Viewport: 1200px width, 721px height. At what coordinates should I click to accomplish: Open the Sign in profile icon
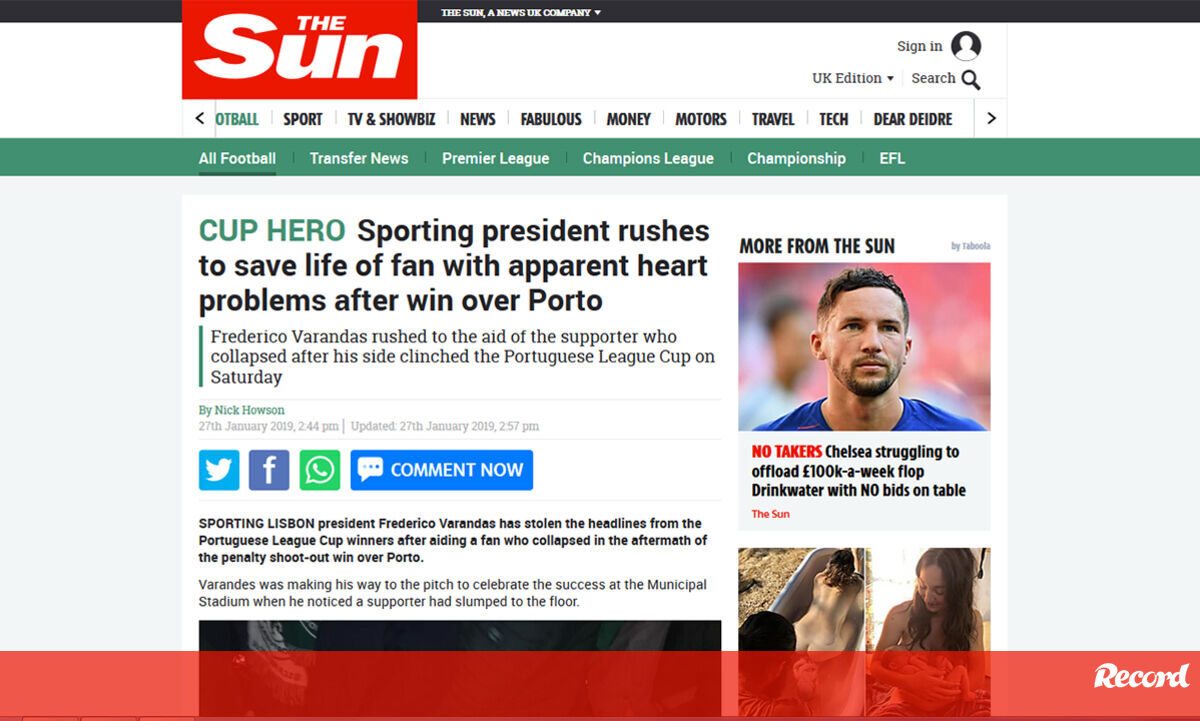point(966,46)
